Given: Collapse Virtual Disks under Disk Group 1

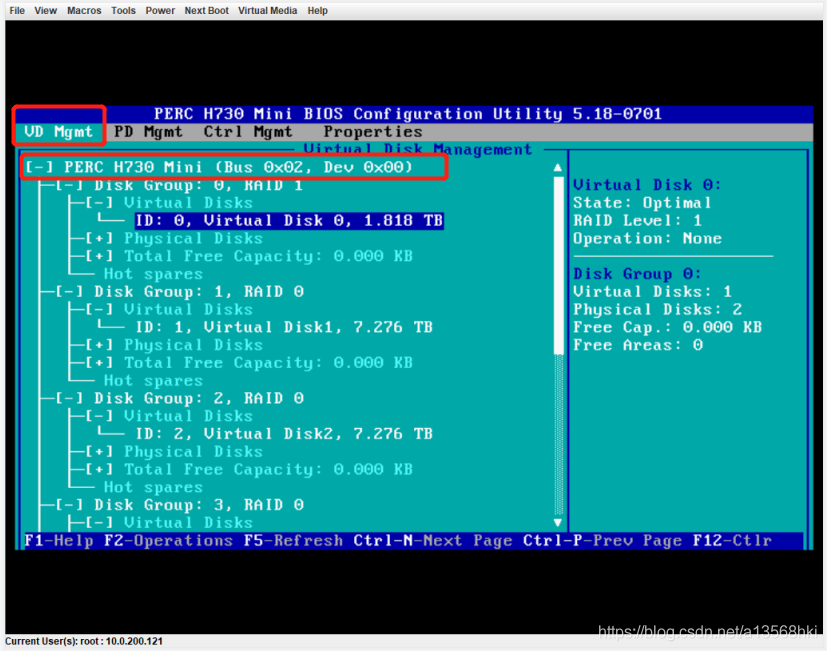Looking at the screenshot, I should (x=99, y=310).
